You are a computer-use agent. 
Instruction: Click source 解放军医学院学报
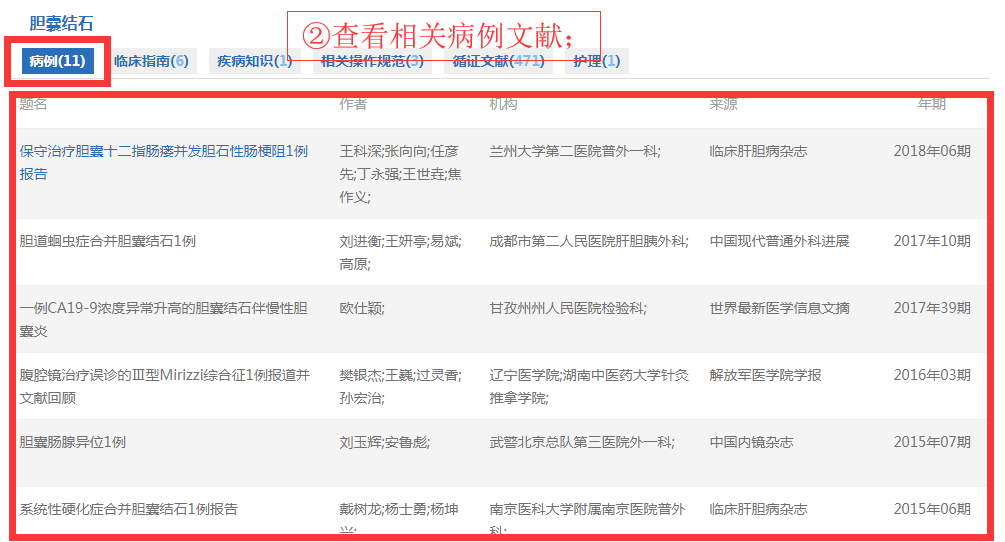765,375
